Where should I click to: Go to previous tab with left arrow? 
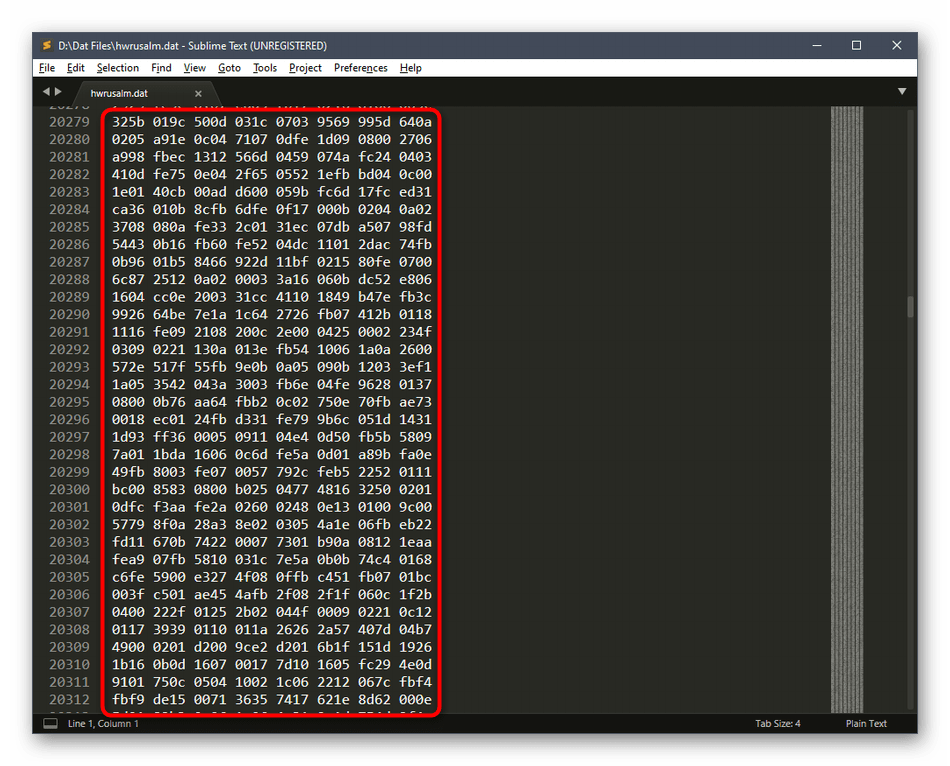45,92
